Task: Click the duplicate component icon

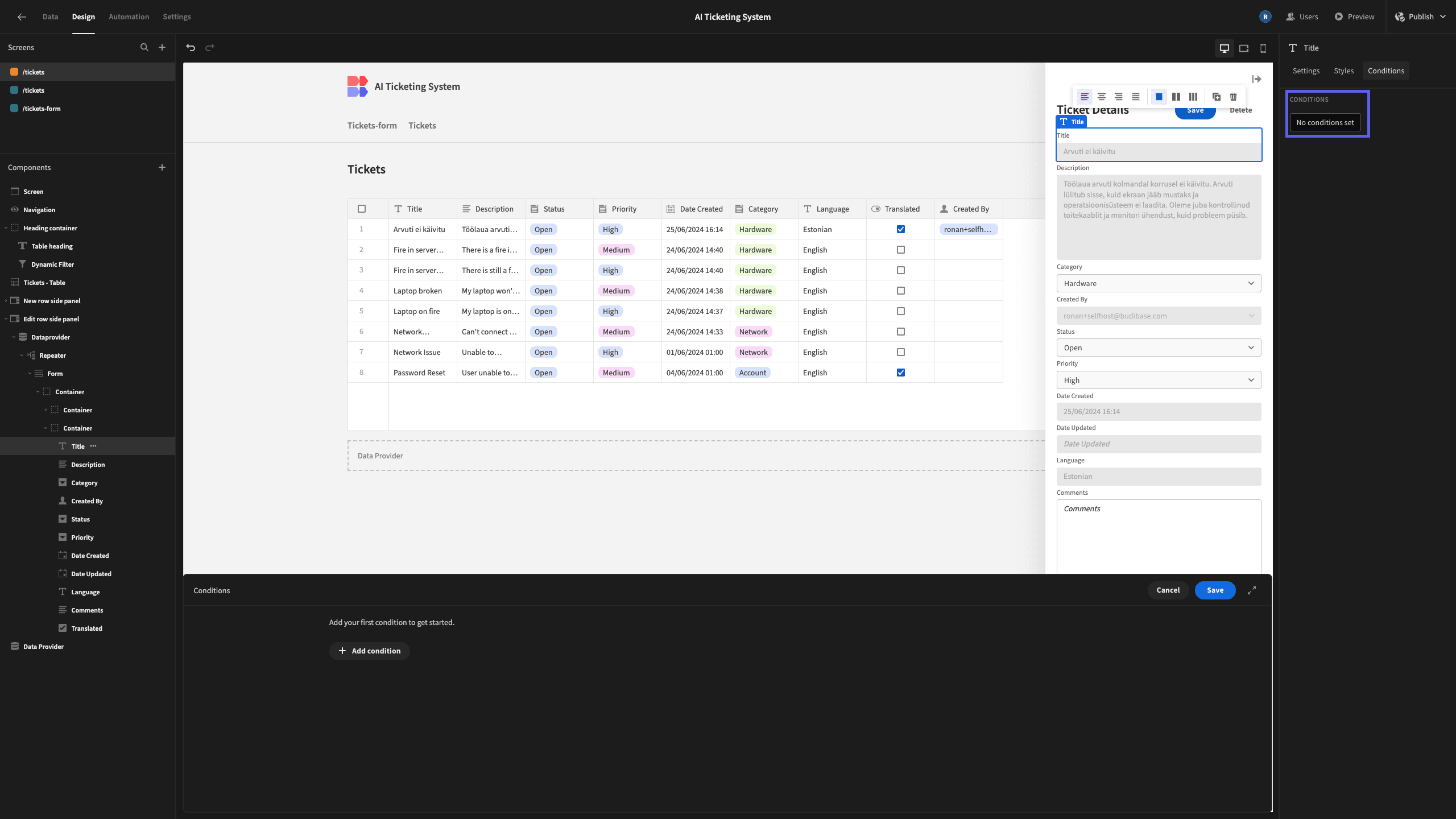Action: pyautogui.click(x=1216, y=97)
